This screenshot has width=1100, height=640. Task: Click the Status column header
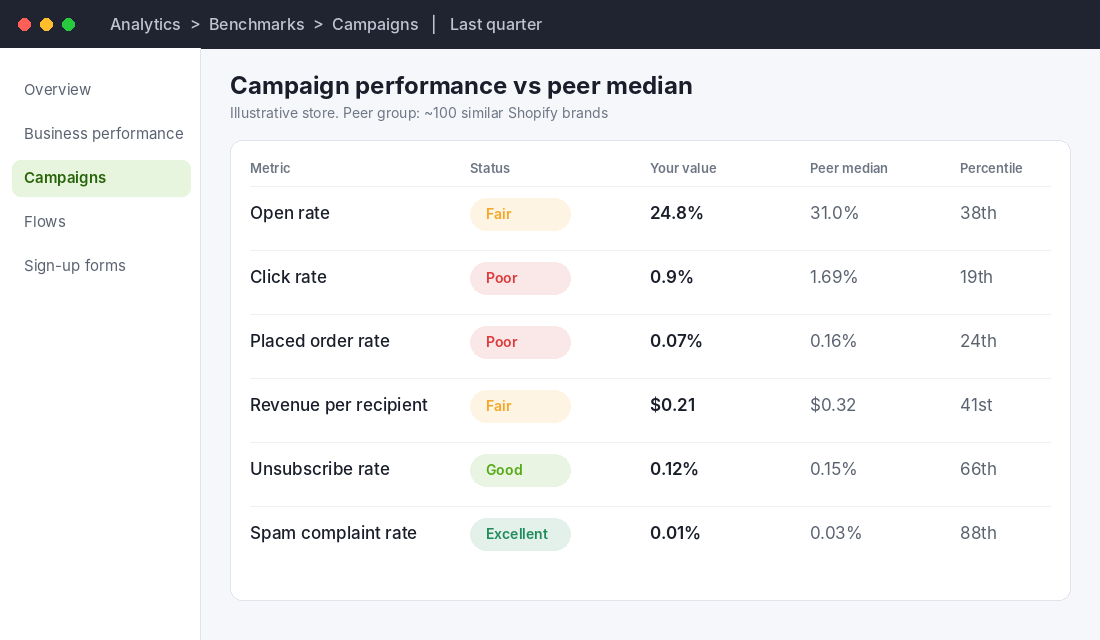tap(490, 168)
